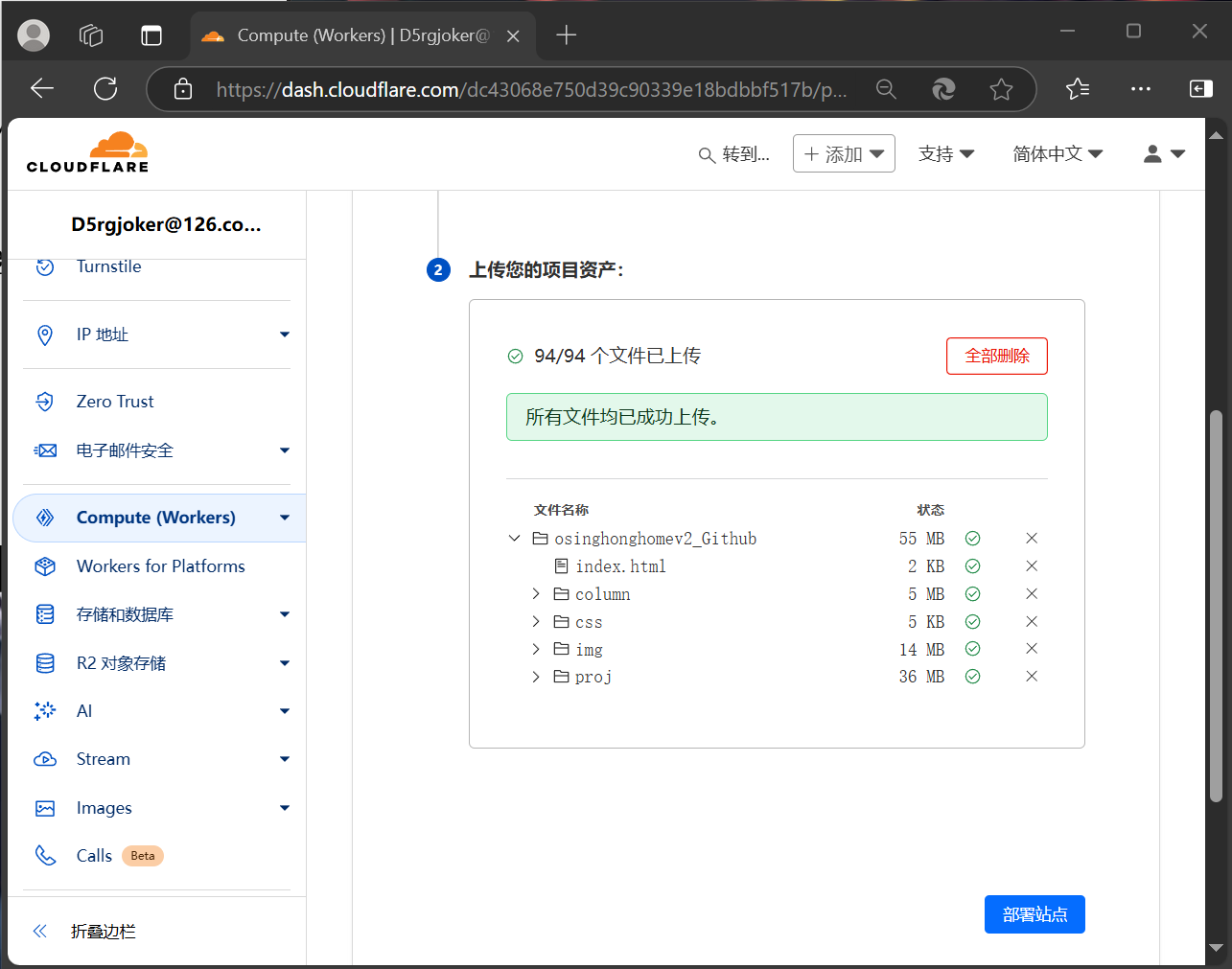Open Stream in the sidebar
This screenshot has width=1232, height=969.
point(104,759)
